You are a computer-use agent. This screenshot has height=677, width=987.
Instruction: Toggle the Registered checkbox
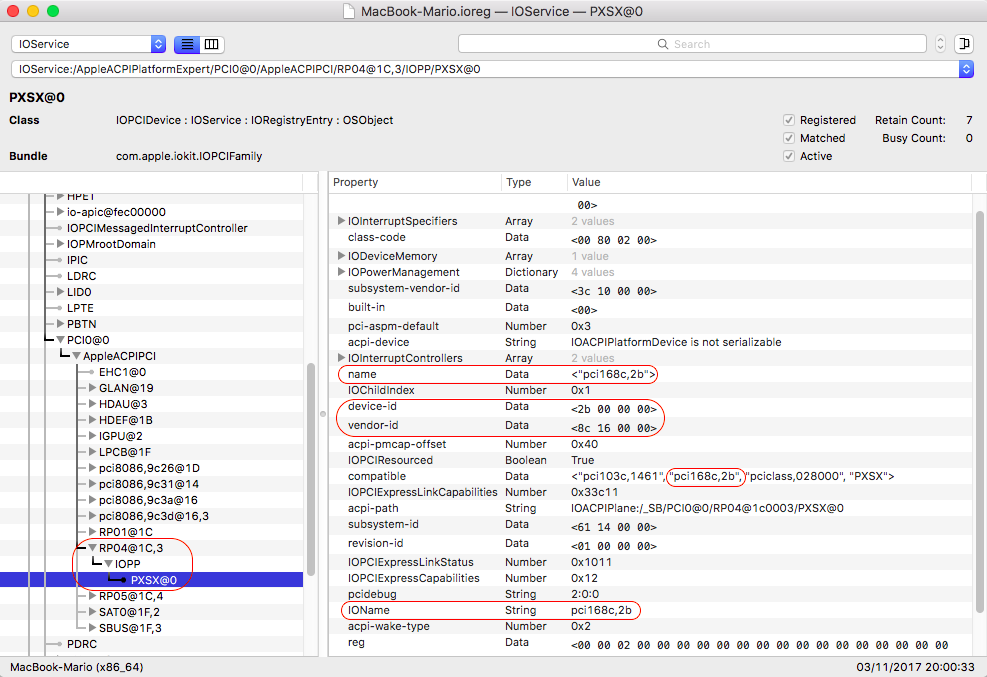789,120
